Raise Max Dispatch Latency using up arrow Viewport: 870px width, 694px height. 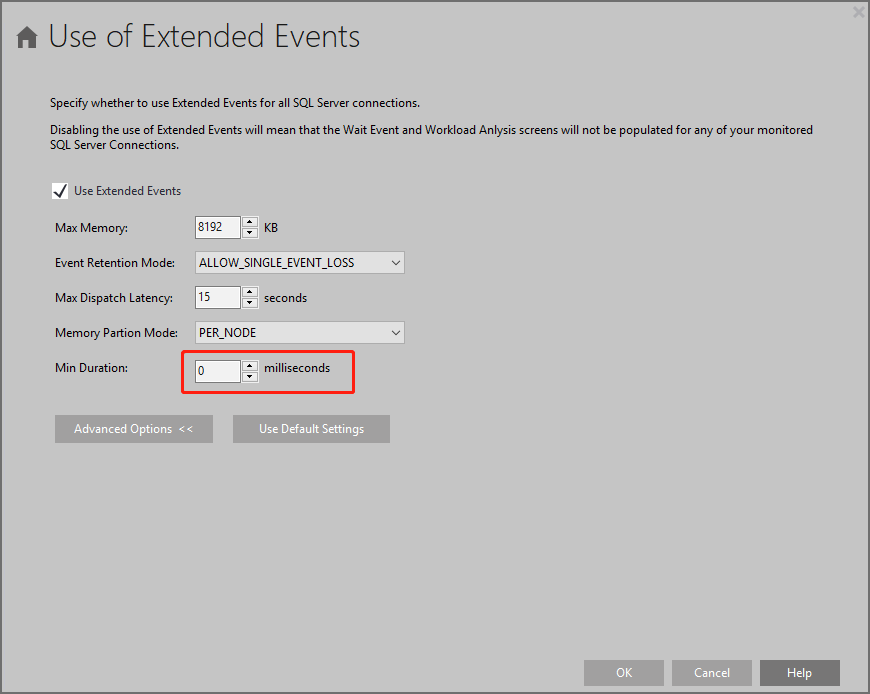250,292
